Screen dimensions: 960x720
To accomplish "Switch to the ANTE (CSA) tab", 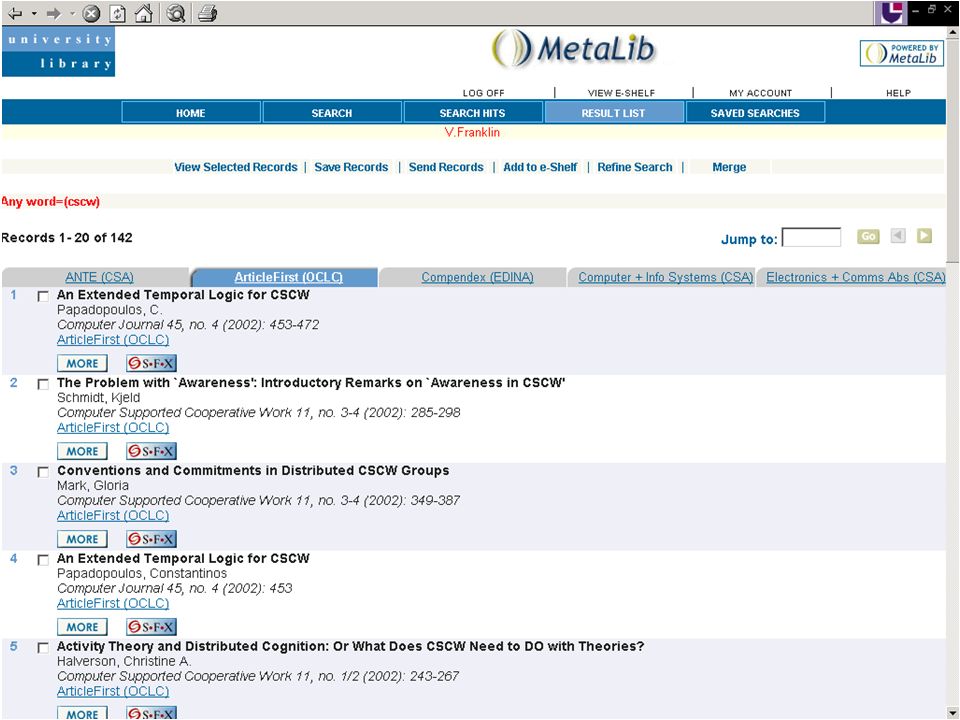I will coord(99,277).
